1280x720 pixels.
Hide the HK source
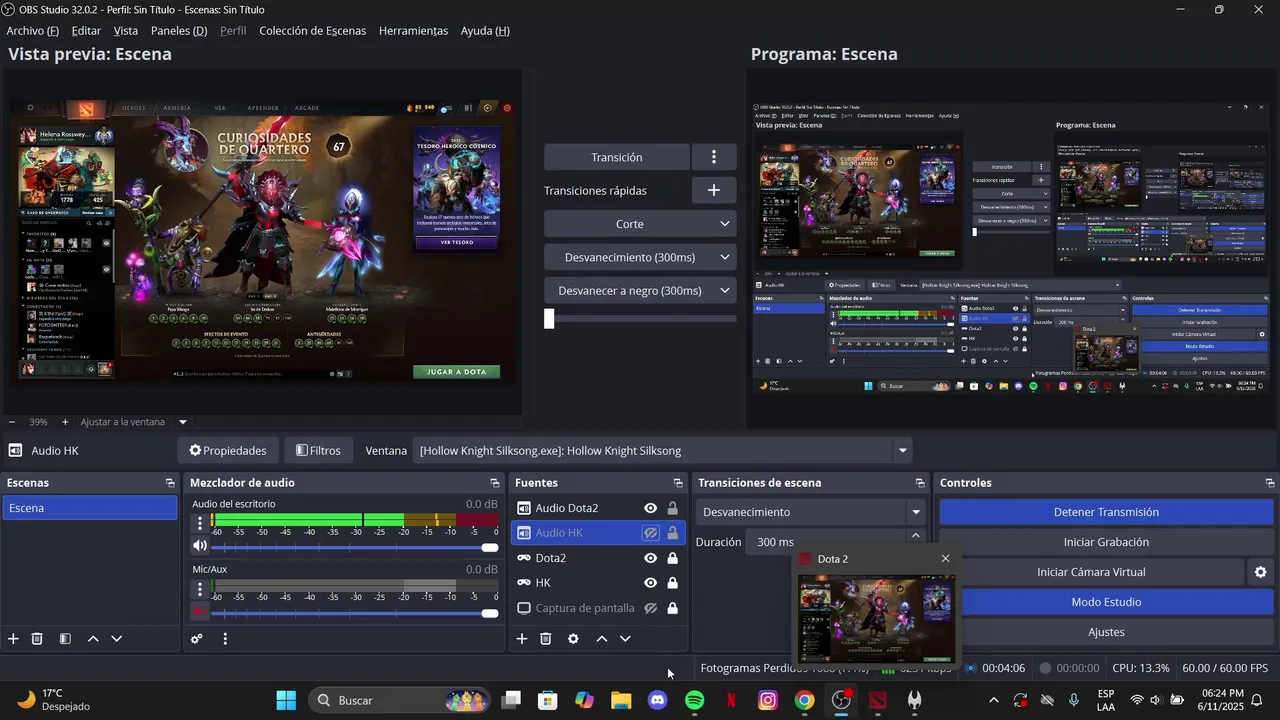(651, 583)
